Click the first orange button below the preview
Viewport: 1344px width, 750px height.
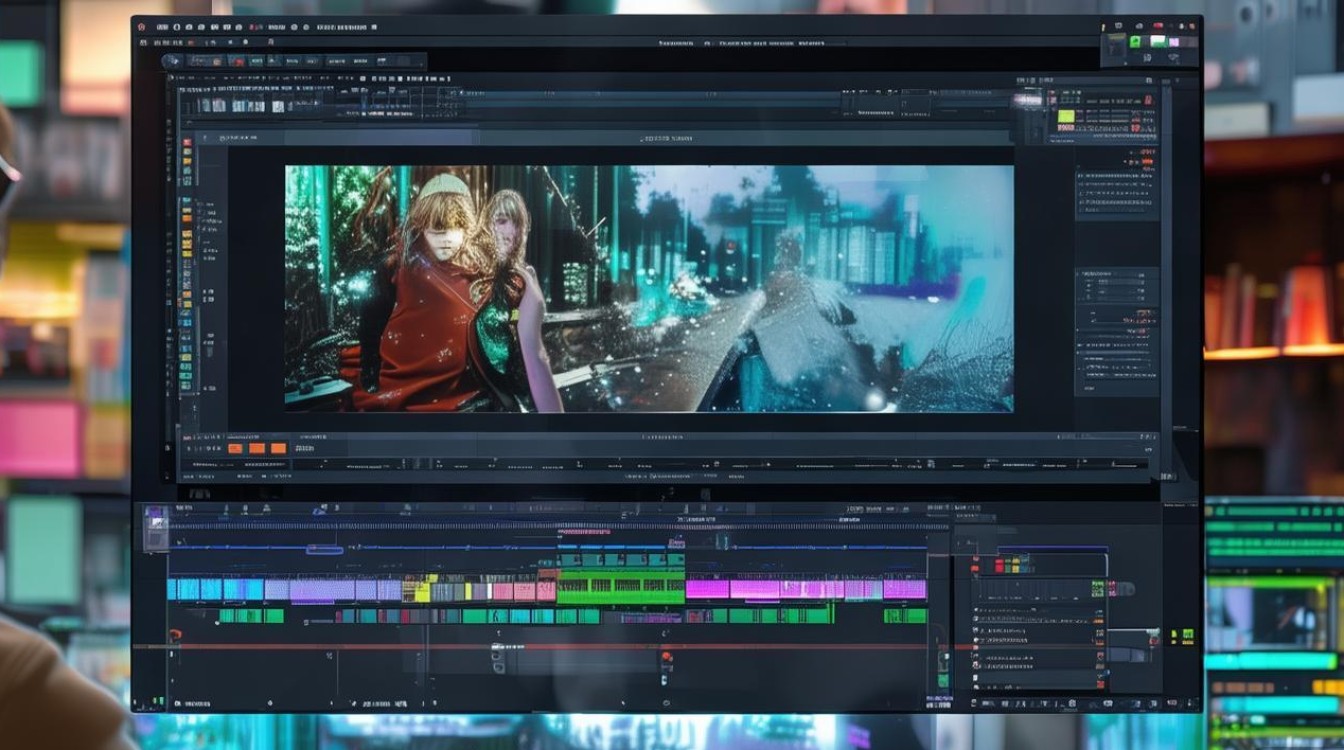tap(235, 448)
